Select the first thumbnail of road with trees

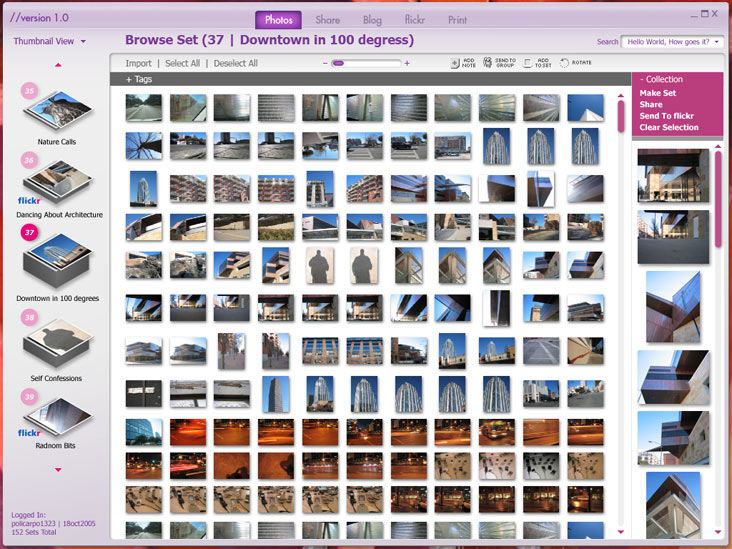click(x=144, y=107)
